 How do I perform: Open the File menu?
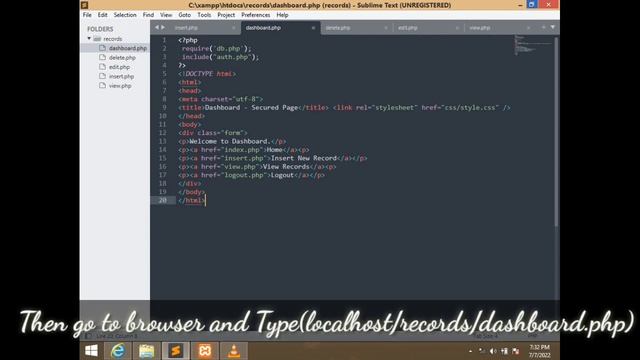tap(87, 15)
